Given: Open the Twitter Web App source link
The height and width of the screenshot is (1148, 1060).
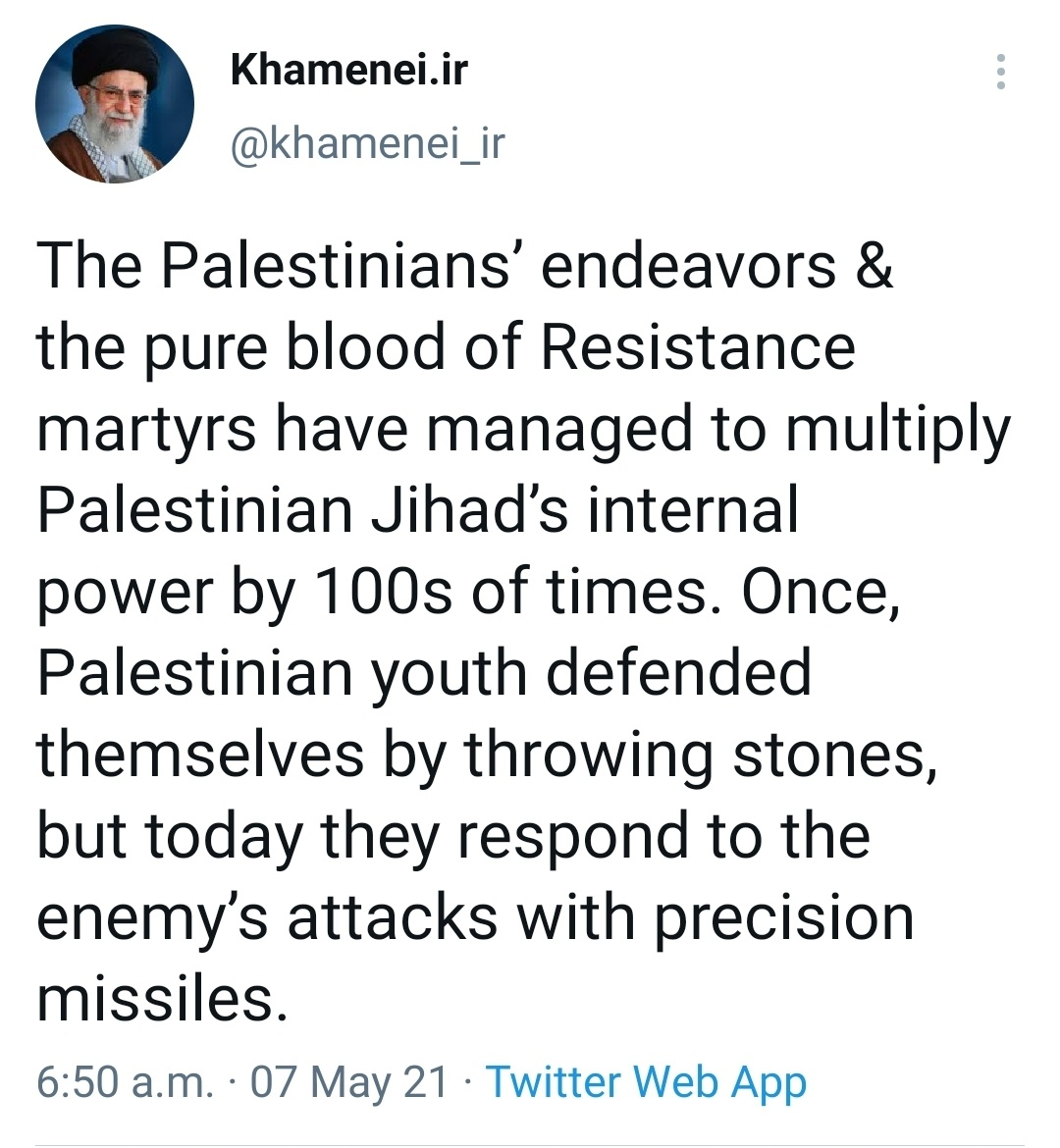Looking at the screenshot, I should (x=646, y=1083).
